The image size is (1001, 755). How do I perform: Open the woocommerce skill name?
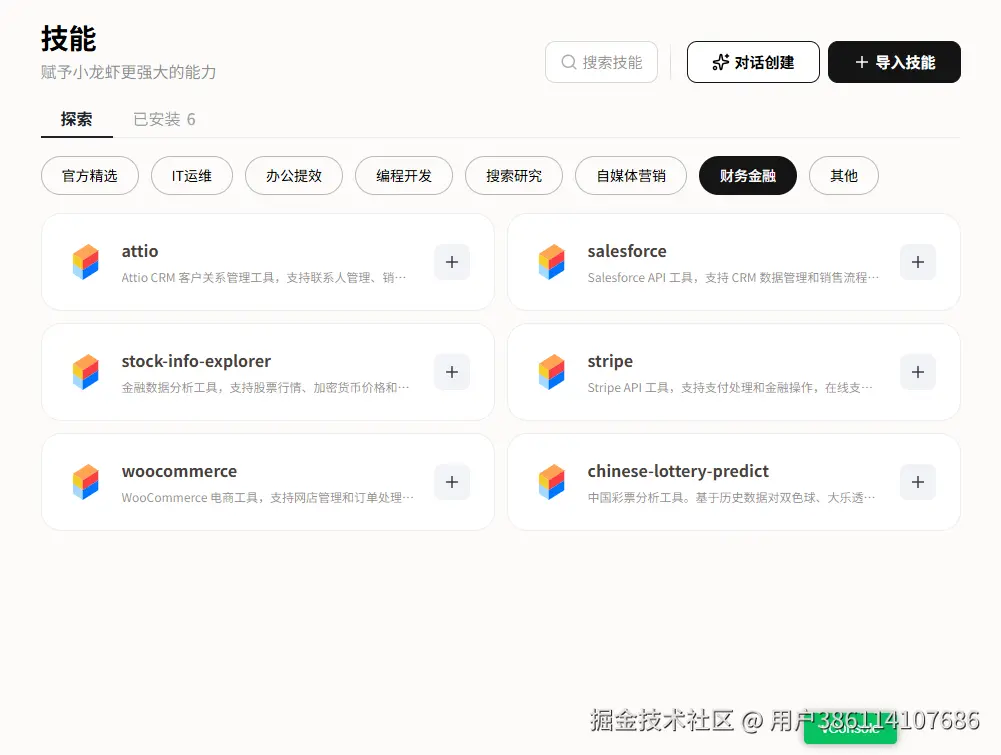pyautogui.click(x=179, y=471)
